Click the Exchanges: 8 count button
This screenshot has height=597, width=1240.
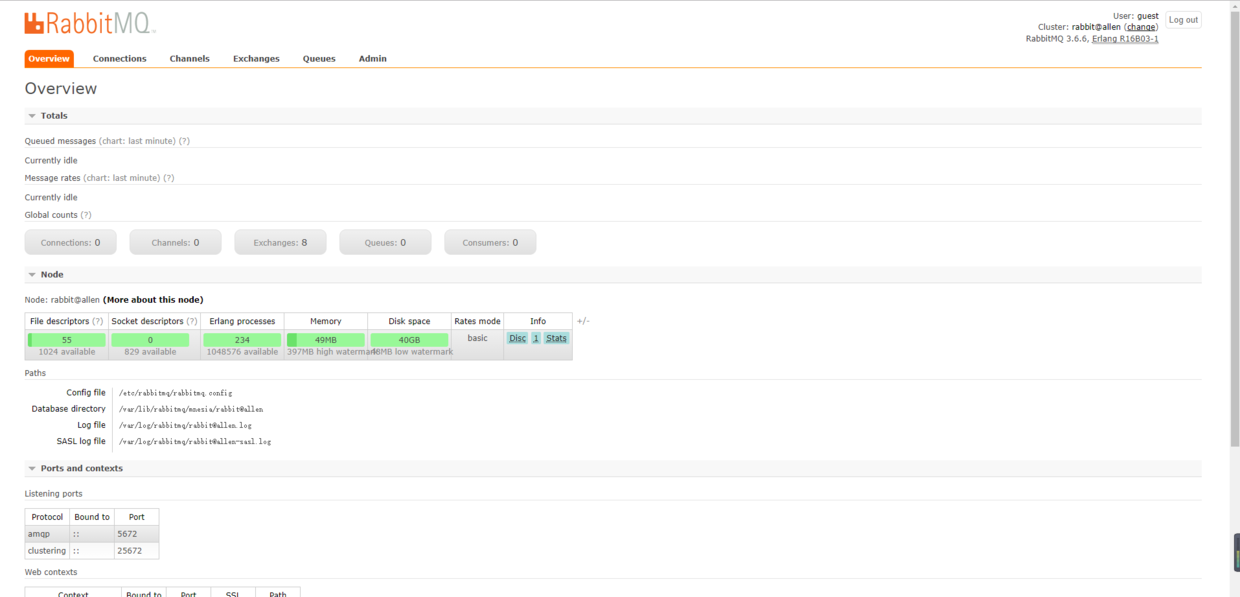coord(281,243)
